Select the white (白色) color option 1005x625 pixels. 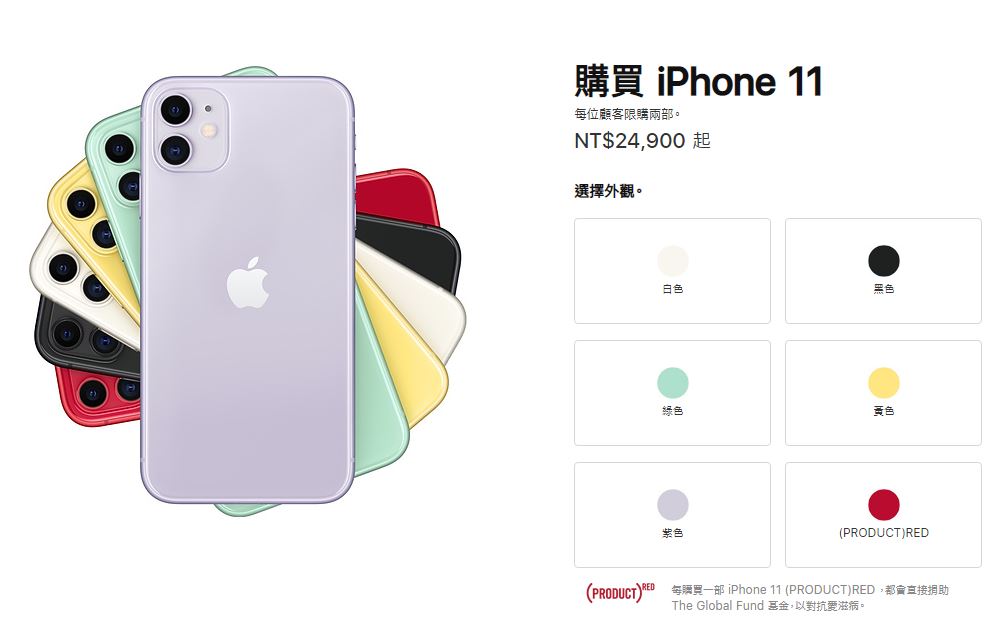(x=672, y=271)
